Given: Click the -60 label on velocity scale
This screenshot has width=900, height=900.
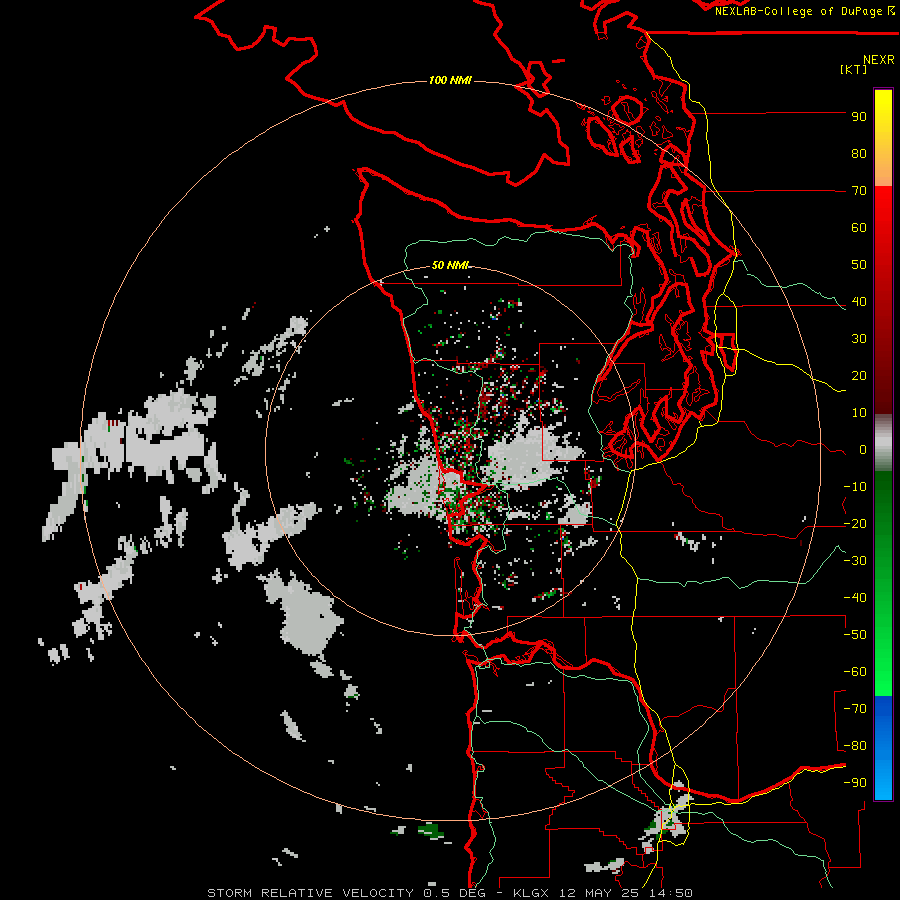Looking at the screenshot, I should 855,672.
